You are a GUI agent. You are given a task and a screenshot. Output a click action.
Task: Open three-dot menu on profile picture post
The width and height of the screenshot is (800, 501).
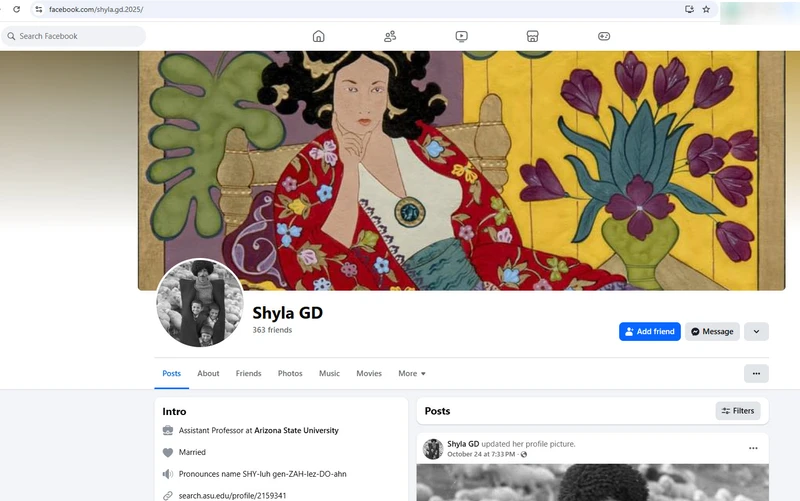tap(753, 448)
